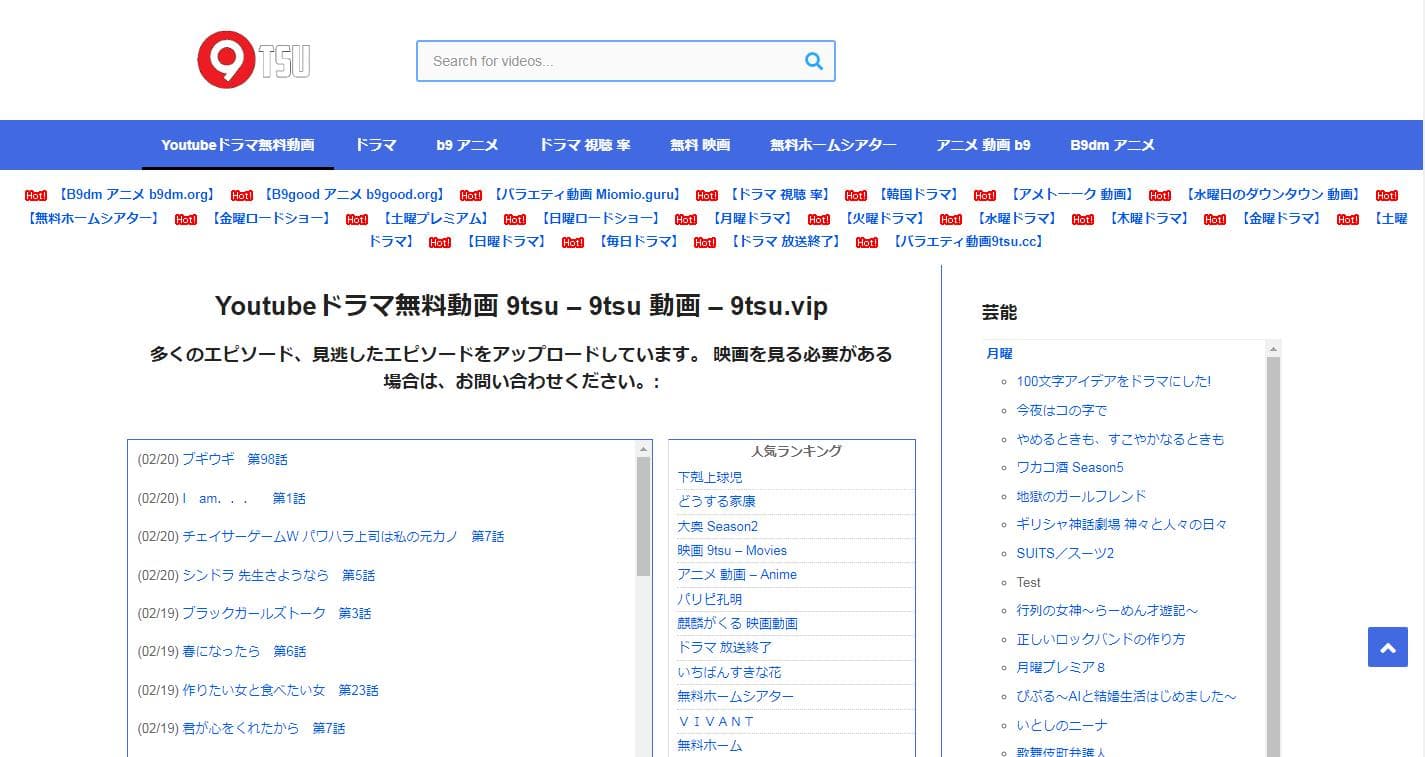Open sidebar item いとしのニーナ
Image resolution: width=1425 pixels, height=757 pixels.
1062,725
